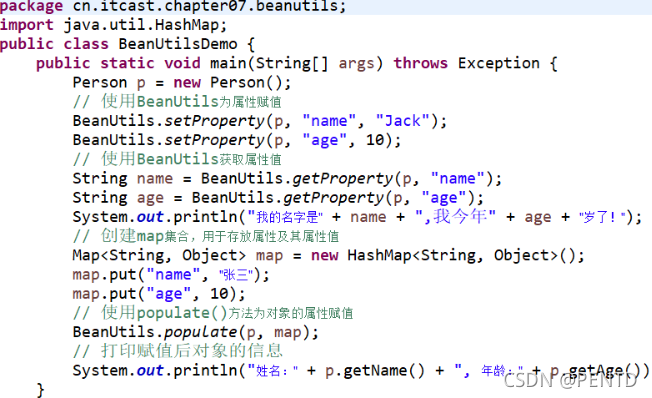Click the HashMap<String, Object> map declaration line

(x=328, y=255)
